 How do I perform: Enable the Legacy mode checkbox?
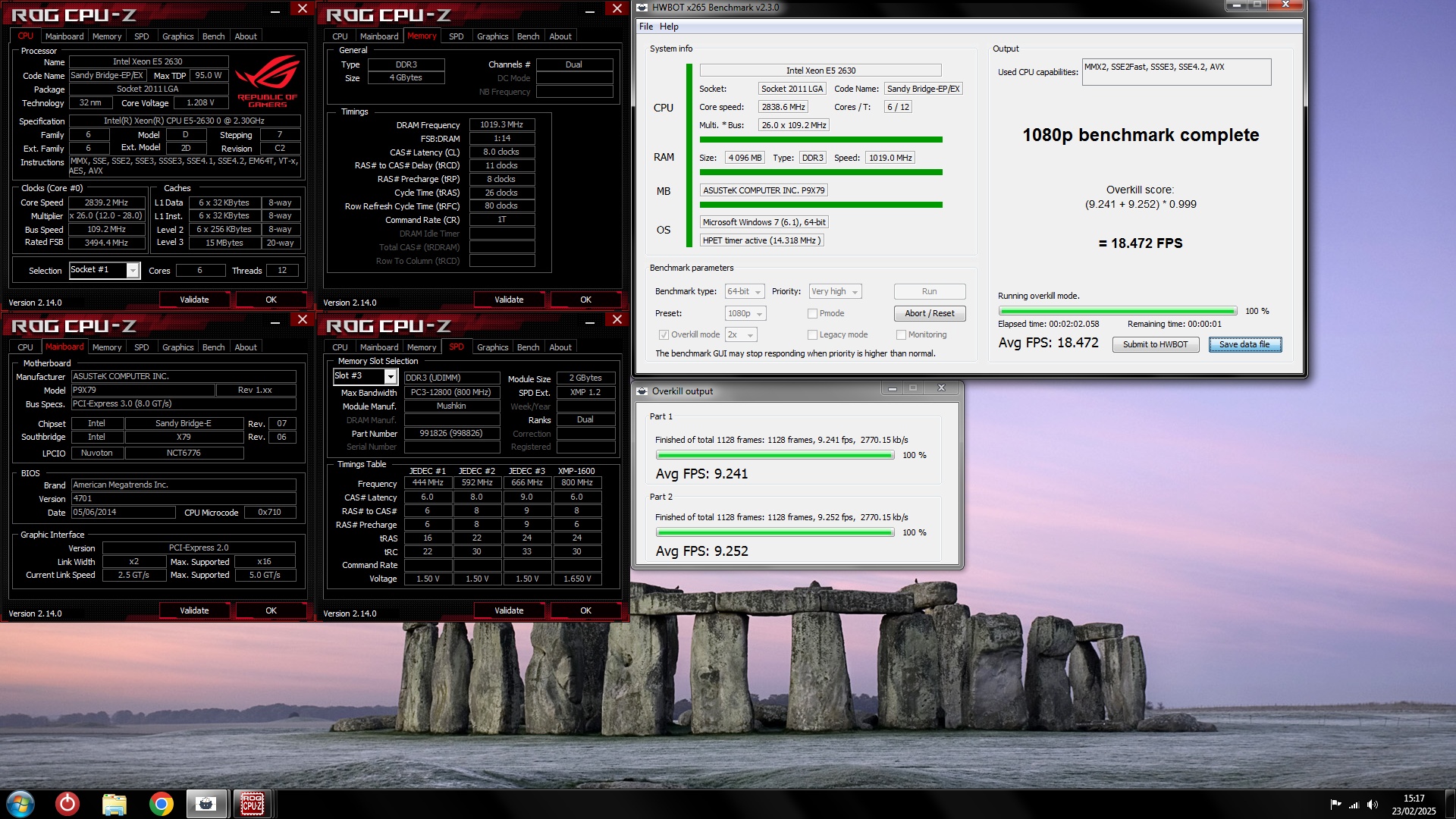tap(812, 334)
